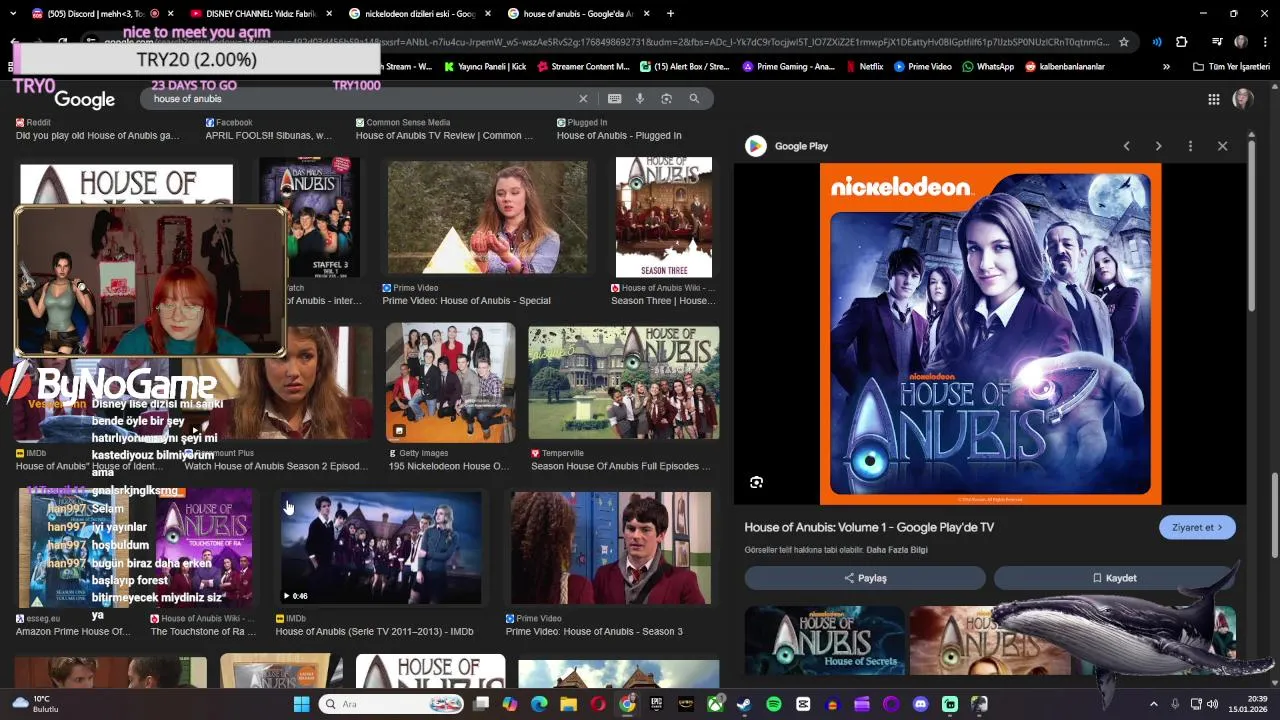Screen dimensions: 1280x720
Task: Open the Xbox app from the taskbar
Action: point(715,704)
